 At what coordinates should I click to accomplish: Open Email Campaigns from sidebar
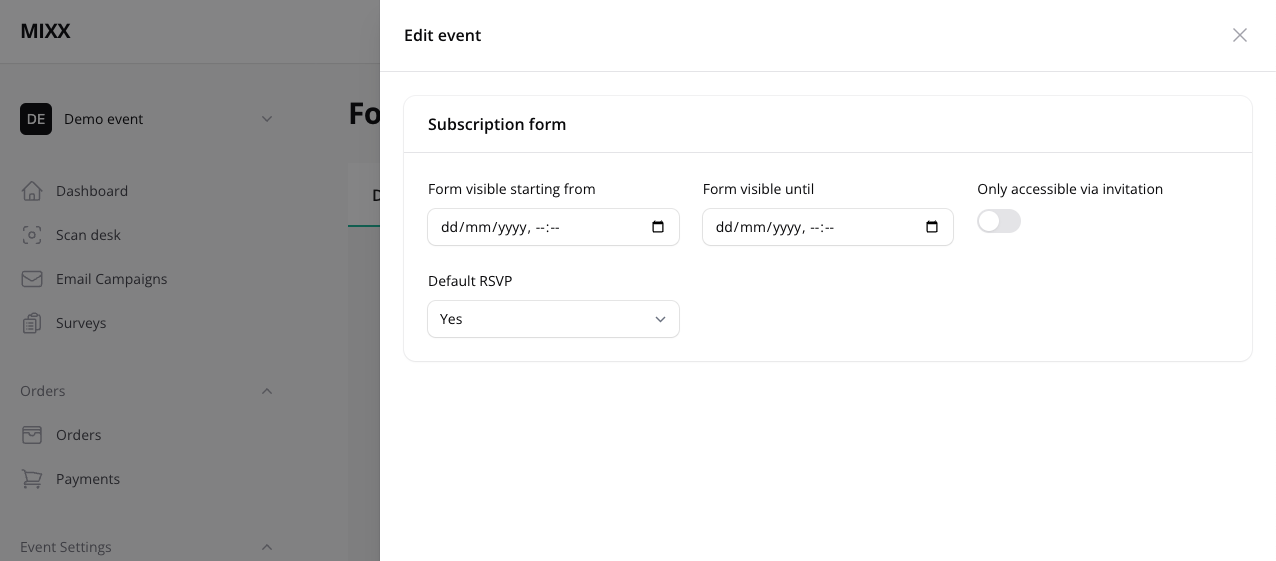111,279
